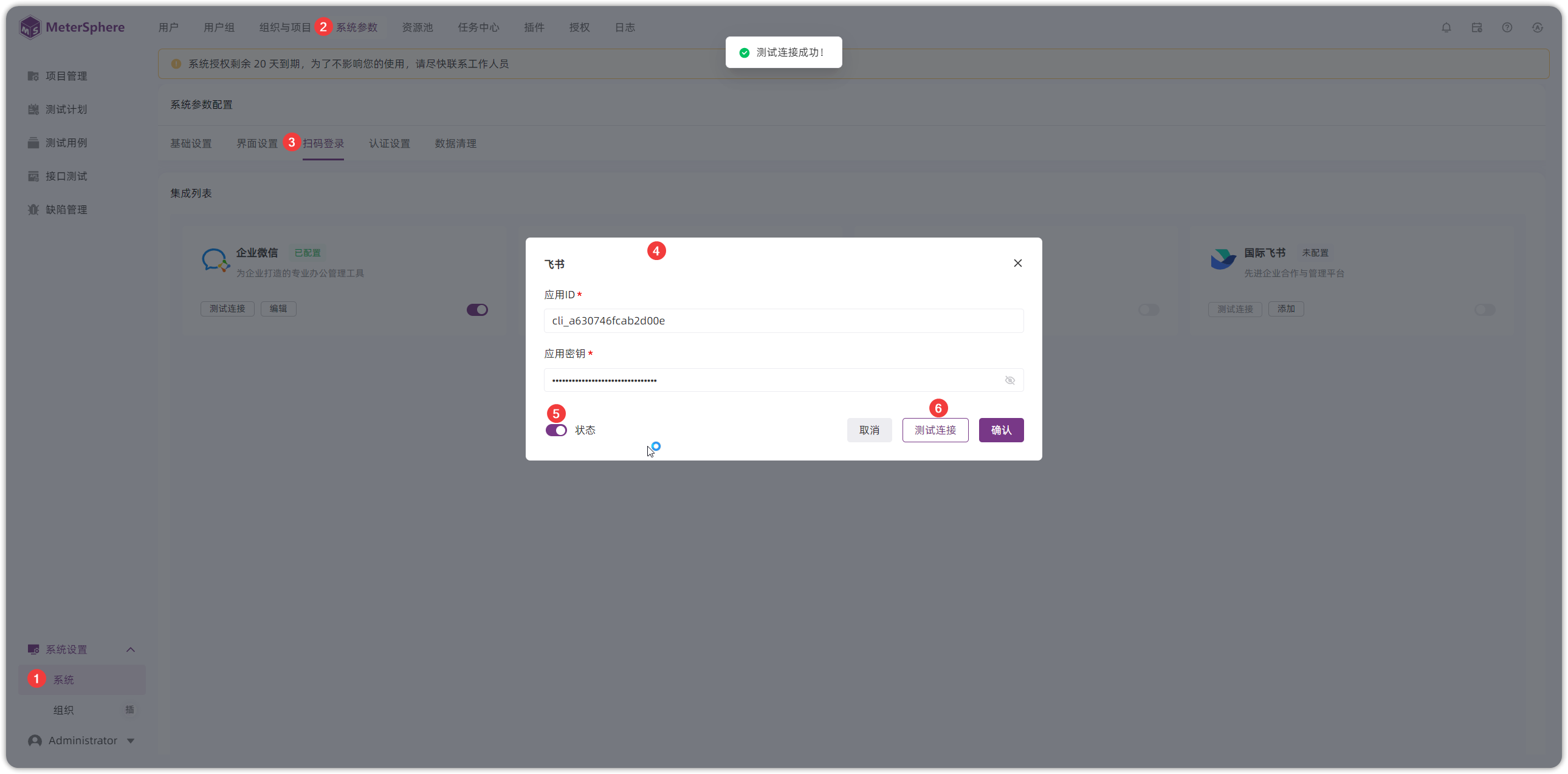This screenshot has height=774, width=1568.
Task: Toggle the disabled switch left of 国际飞书
Action: click(x=1149, y=310)
